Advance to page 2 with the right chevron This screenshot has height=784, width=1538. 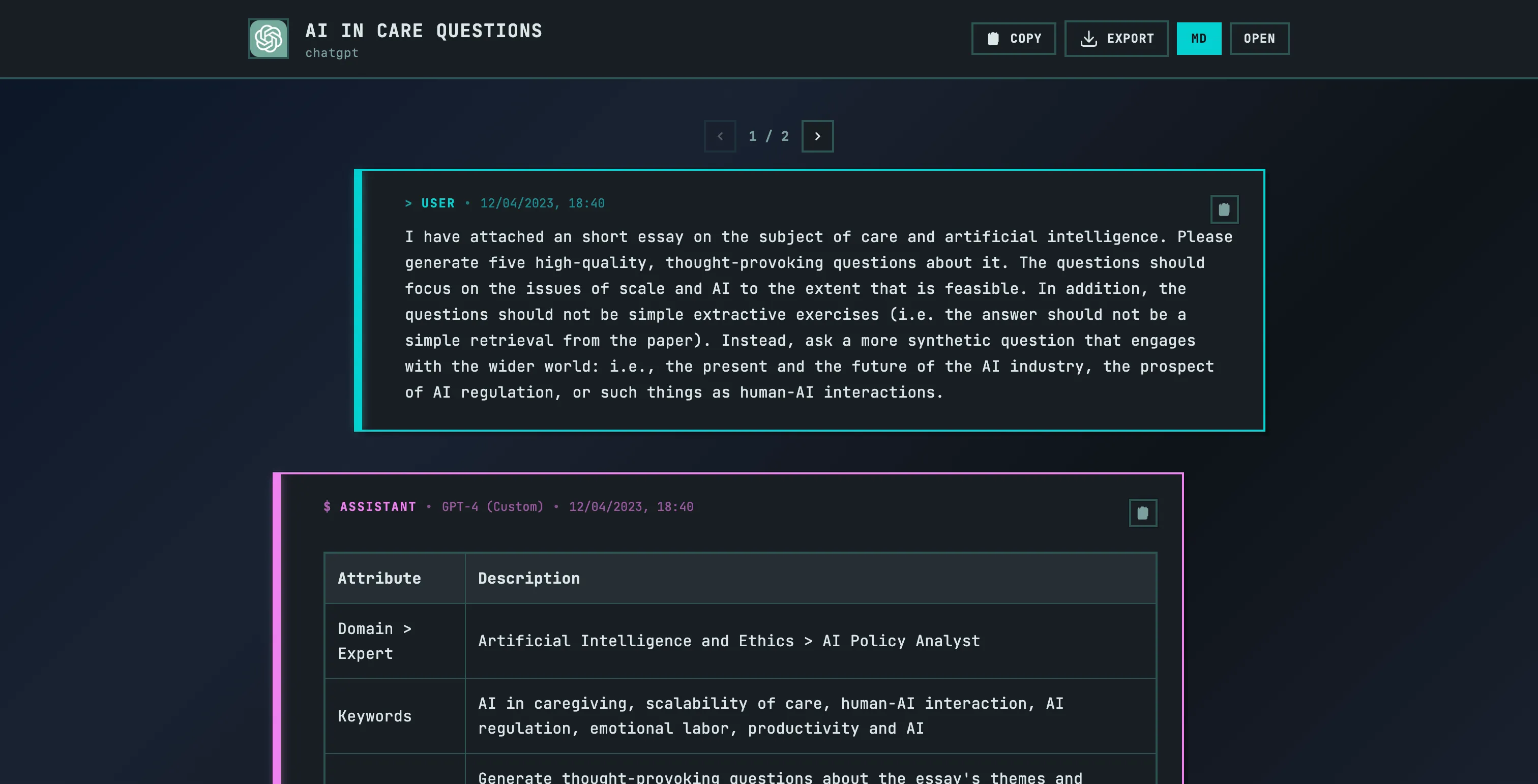817,136
